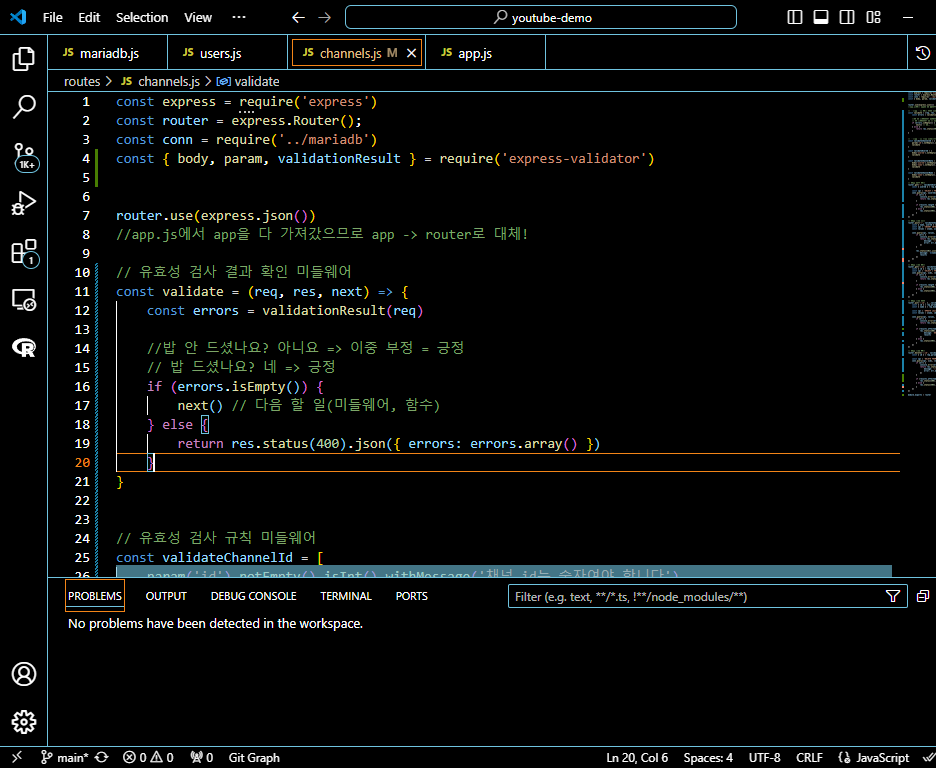This screenshot has height=768, width=936.
Task: Open the Run and Debug view
Action: 24,203
